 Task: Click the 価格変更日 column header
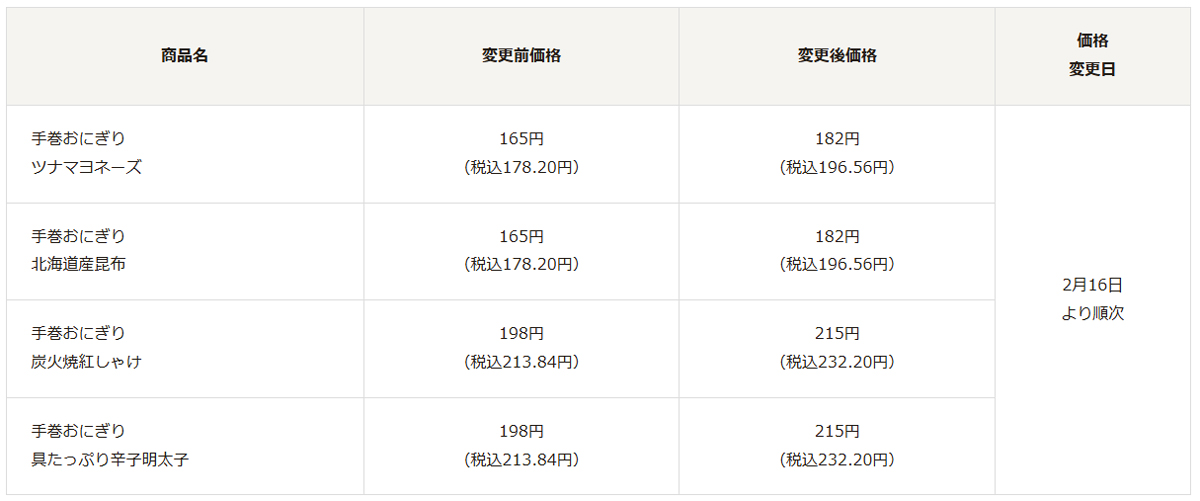[1092, 56]
